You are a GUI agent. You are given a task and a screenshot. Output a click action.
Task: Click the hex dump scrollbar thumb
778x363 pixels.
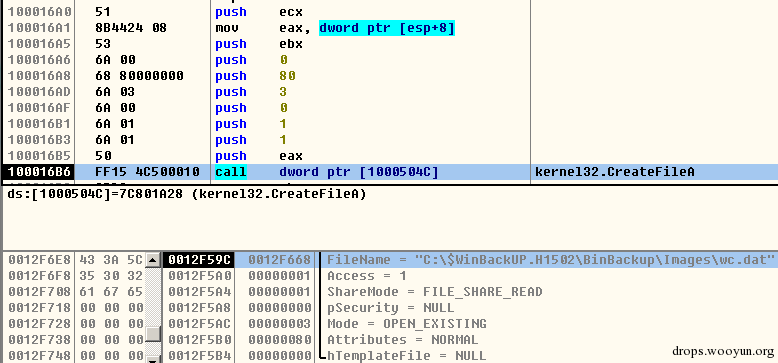tap(153, 334)
